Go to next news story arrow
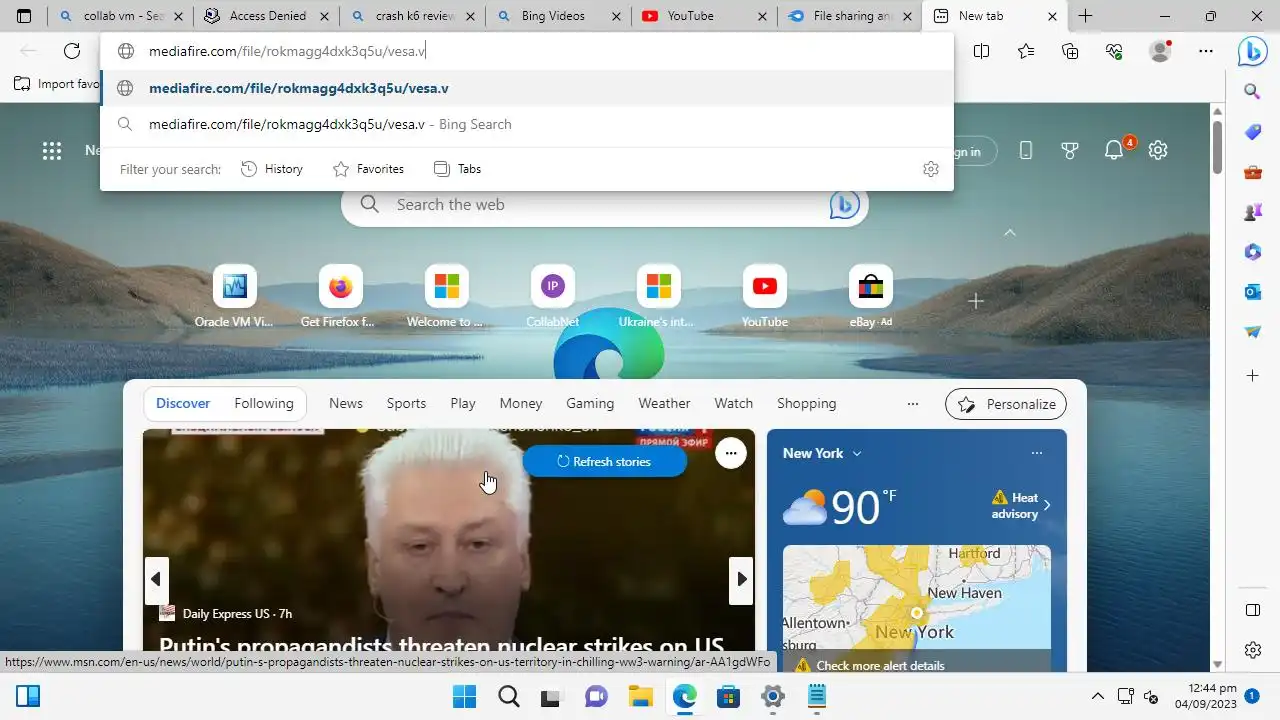The width and height of the screenshot is (1280, 720). click(741, 579)
